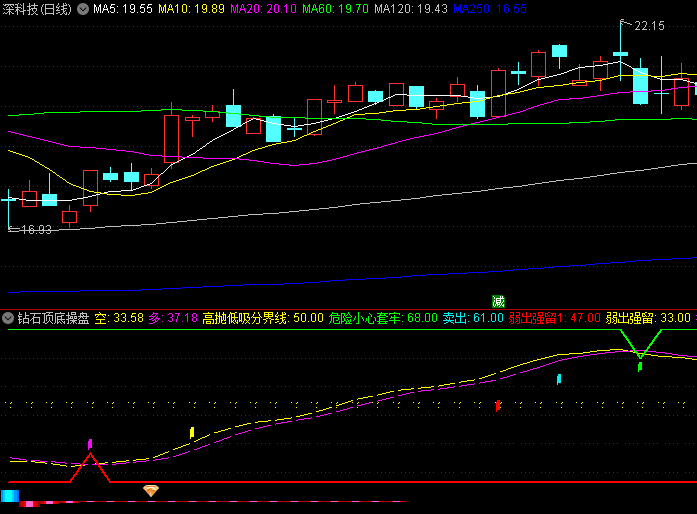Viewport: 697px width, 514px height.
Task: Click the candlestick with the 22.15 high
Action: click(621, 54)
